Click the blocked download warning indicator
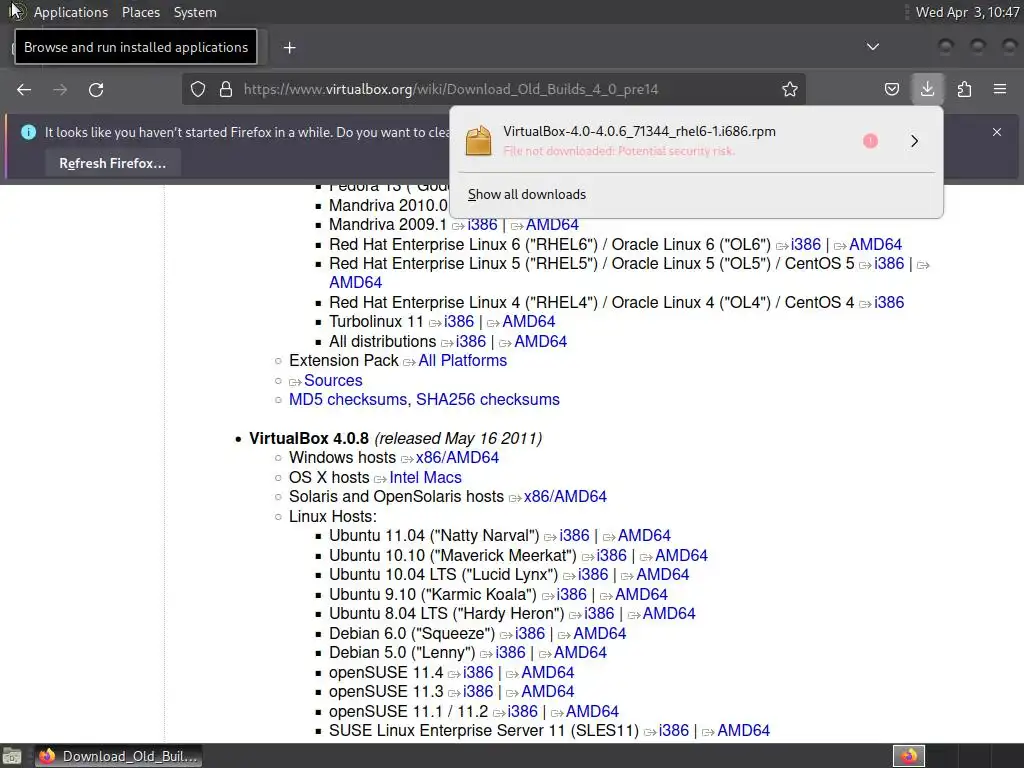Viewport: 1024px width, 768px height. 870,141
